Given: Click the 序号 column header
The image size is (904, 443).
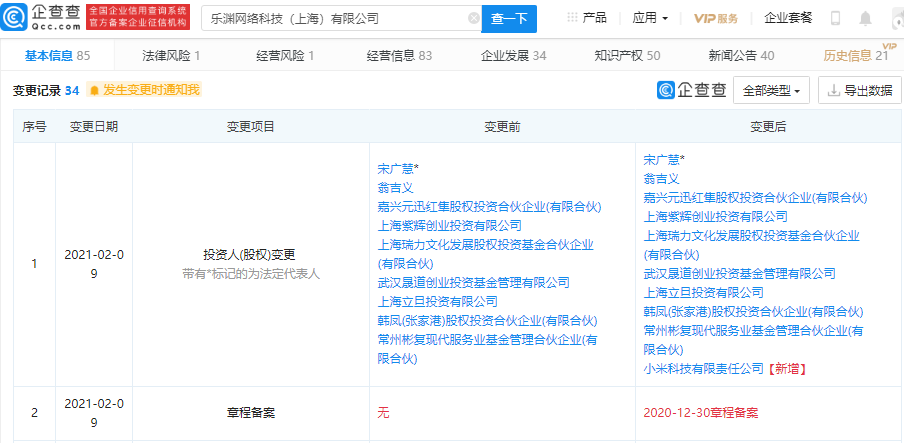Looking at the screenshot, I should tap(35, 126).
